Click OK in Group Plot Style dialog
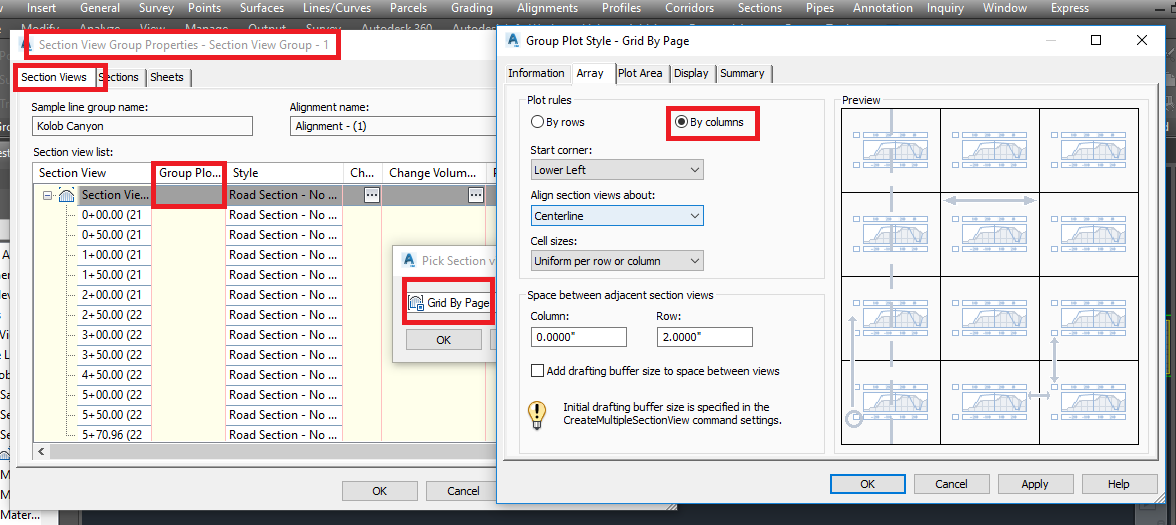The height and width of the screenshot is (525, 1176). coord(868,484)
